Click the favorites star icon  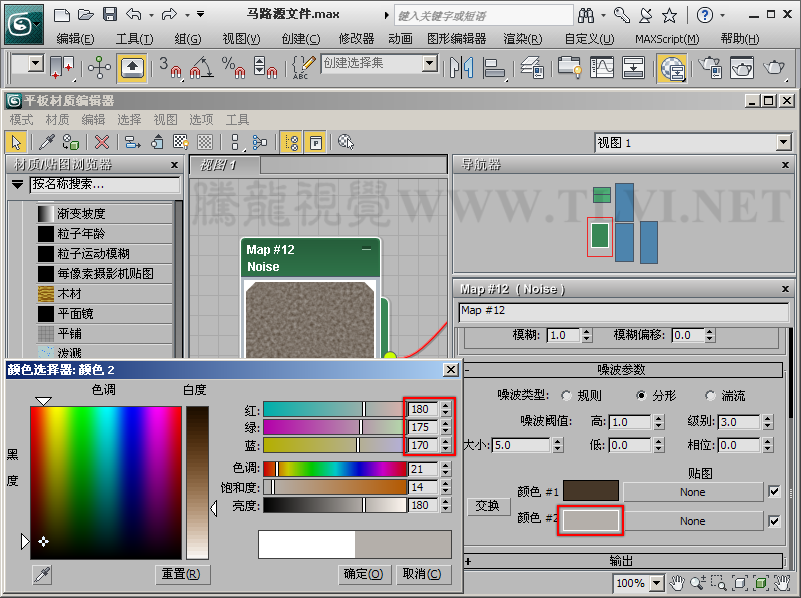point(669,16)
